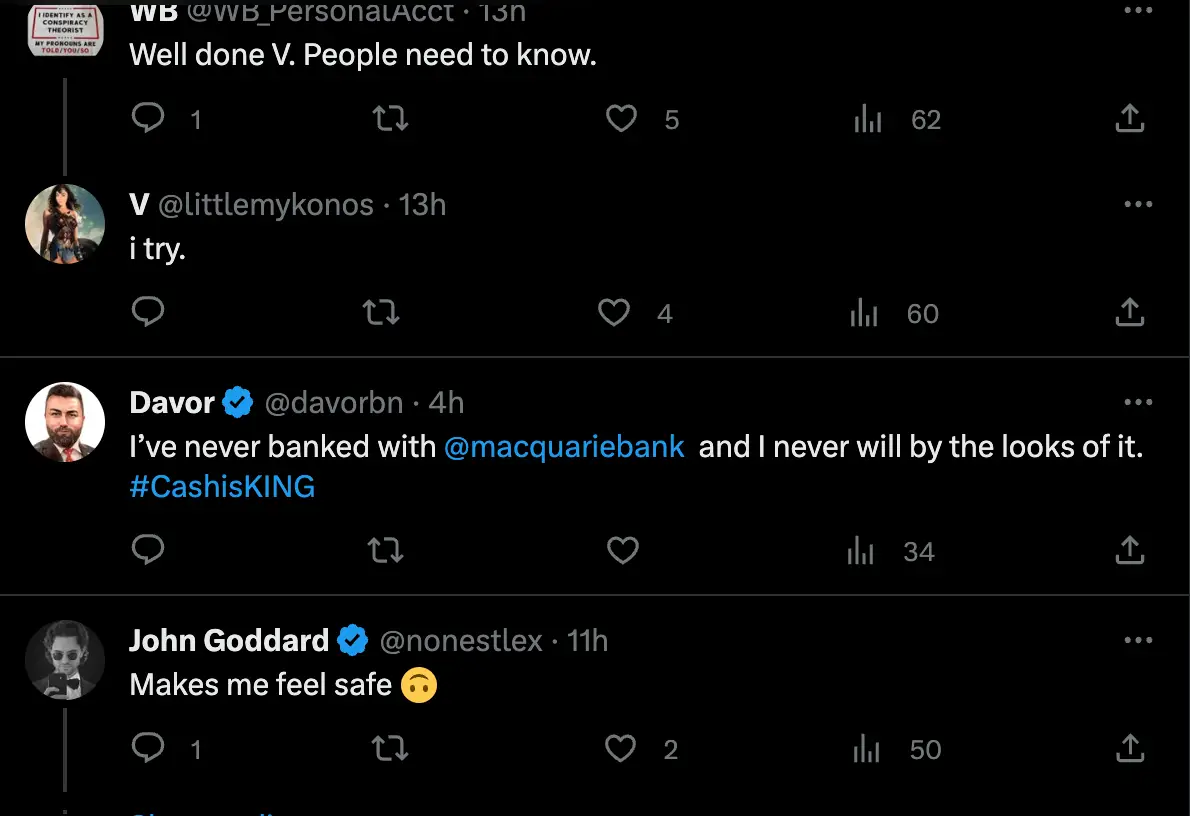Repost John Goddard's tweet
This screenshot has width=1190, height=816.
[390, 749]
